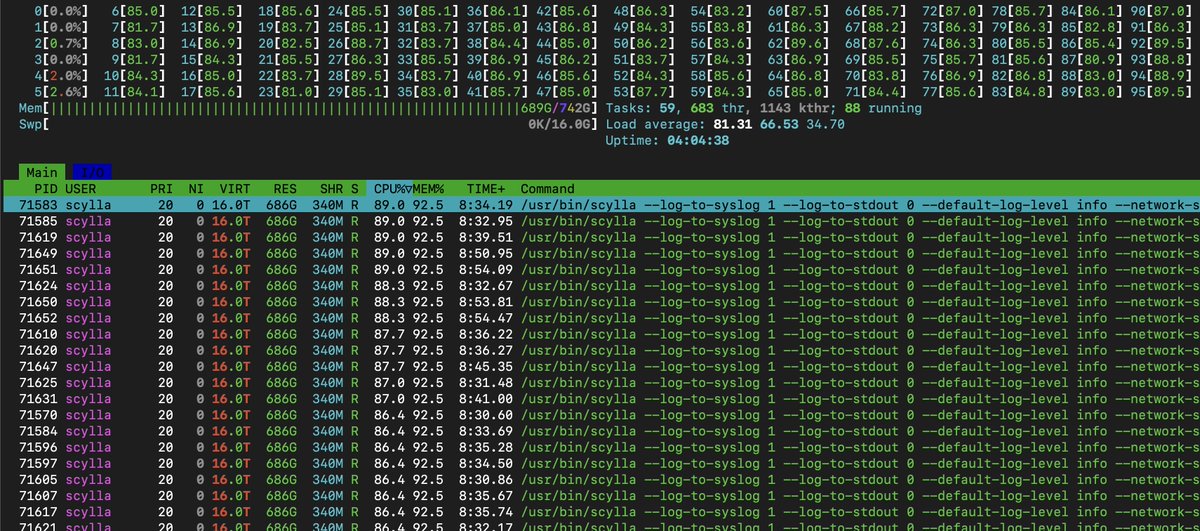Sort by the PRI column header
The image size is (1200, 531).
(162, 188)
